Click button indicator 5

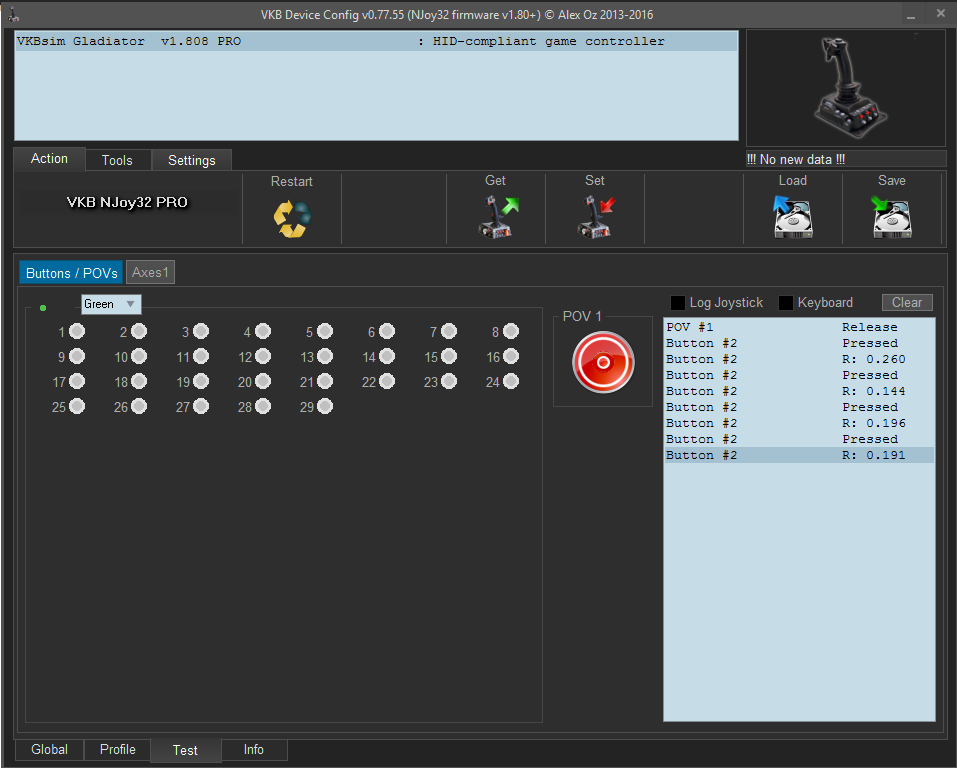[x=325, y=331]
